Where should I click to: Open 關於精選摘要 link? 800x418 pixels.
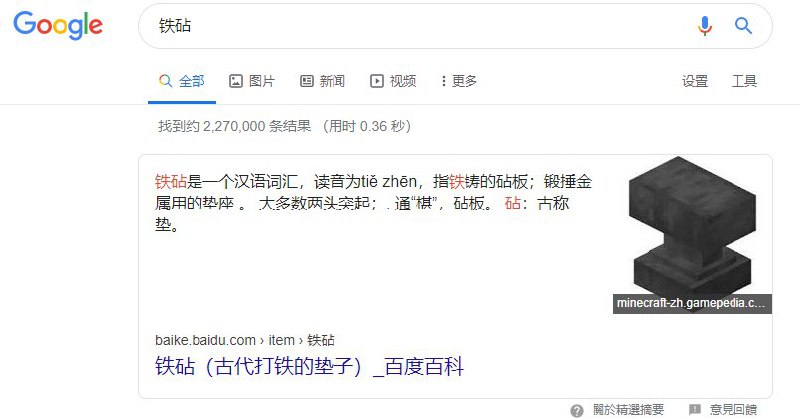[628, 409]
